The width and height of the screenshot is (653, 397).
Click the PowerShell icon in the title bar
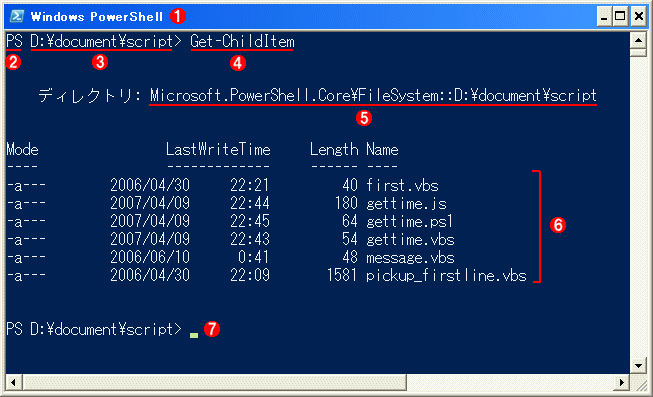pos(17,16)
